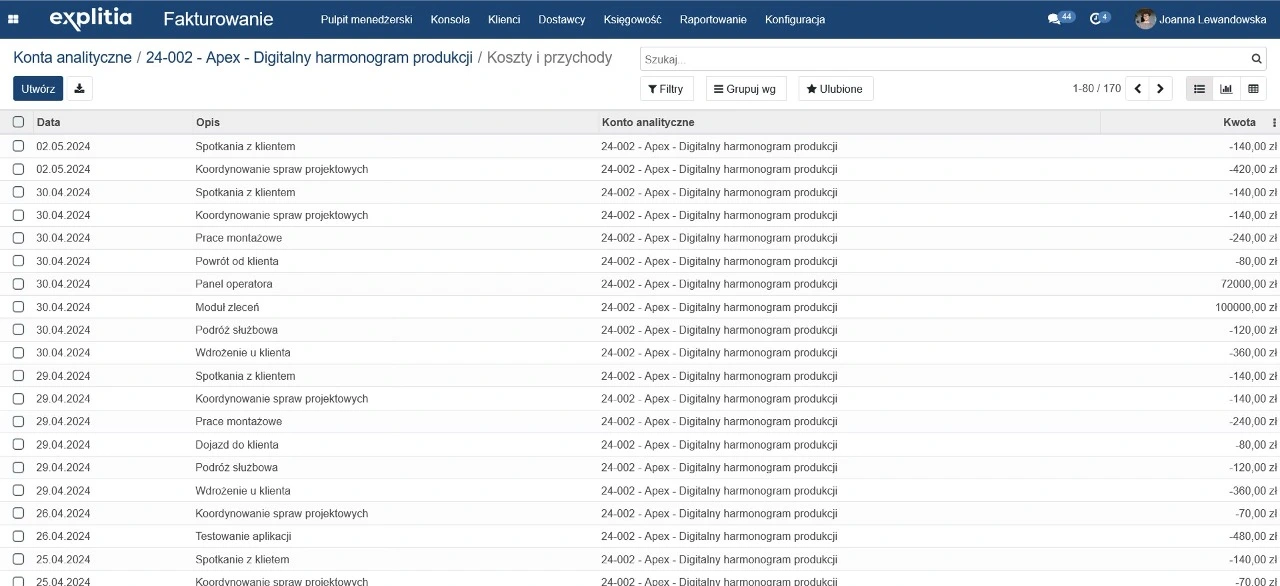Click the 100000,00 zł amount

[x=1246, y=307]
